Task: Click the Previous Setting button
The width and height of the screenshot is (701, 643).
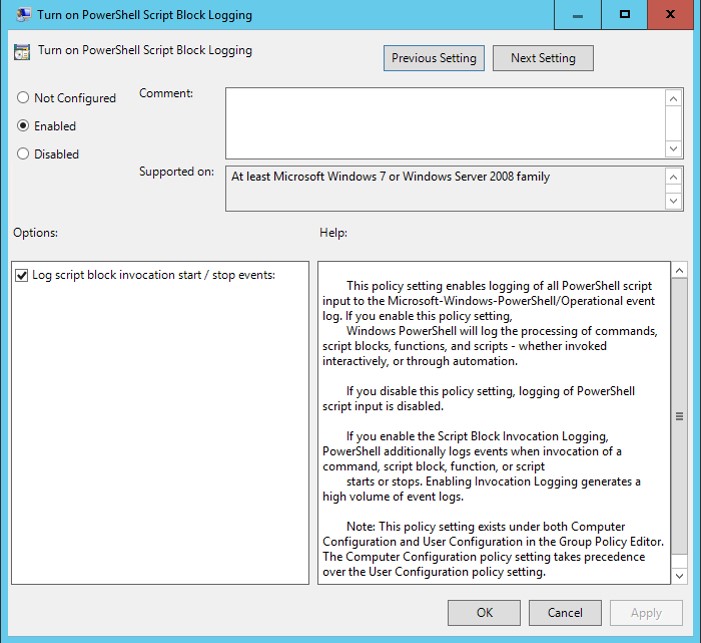Action: click(x=434, y=58)
